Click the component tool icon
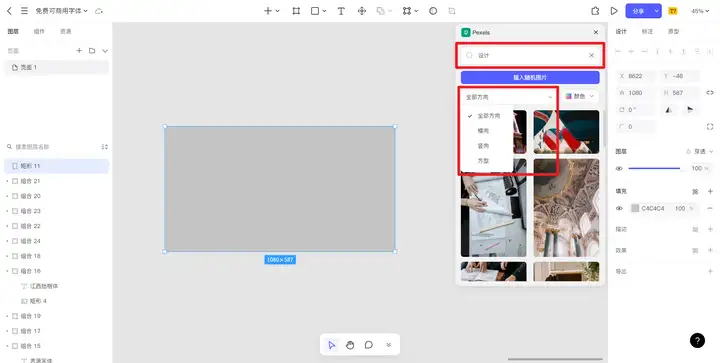The width and height of the screenshot is (720, 363). 362,11
